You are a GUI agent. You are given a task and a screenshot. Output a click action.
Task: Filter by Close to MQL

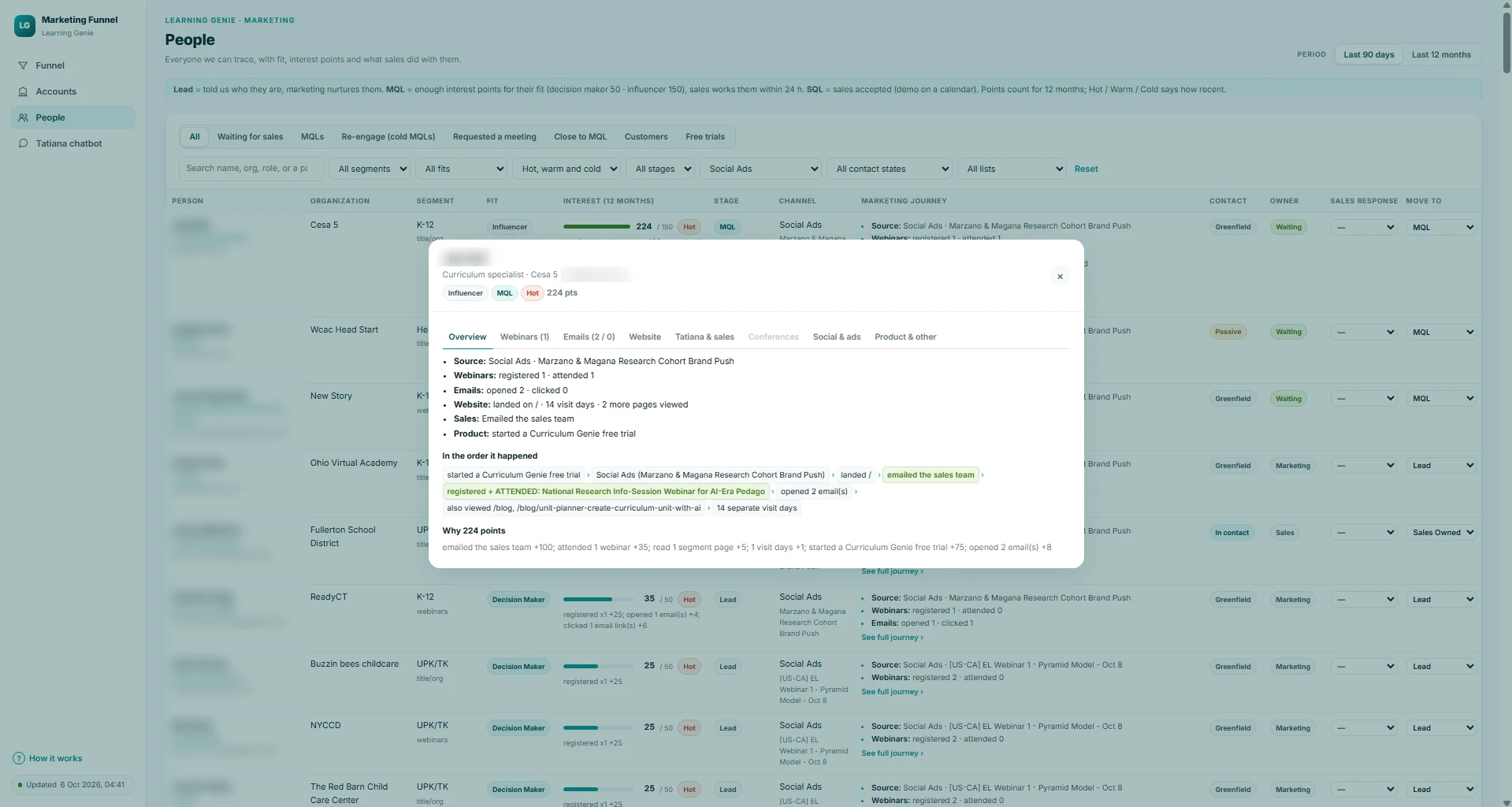[x=580, y=136]
